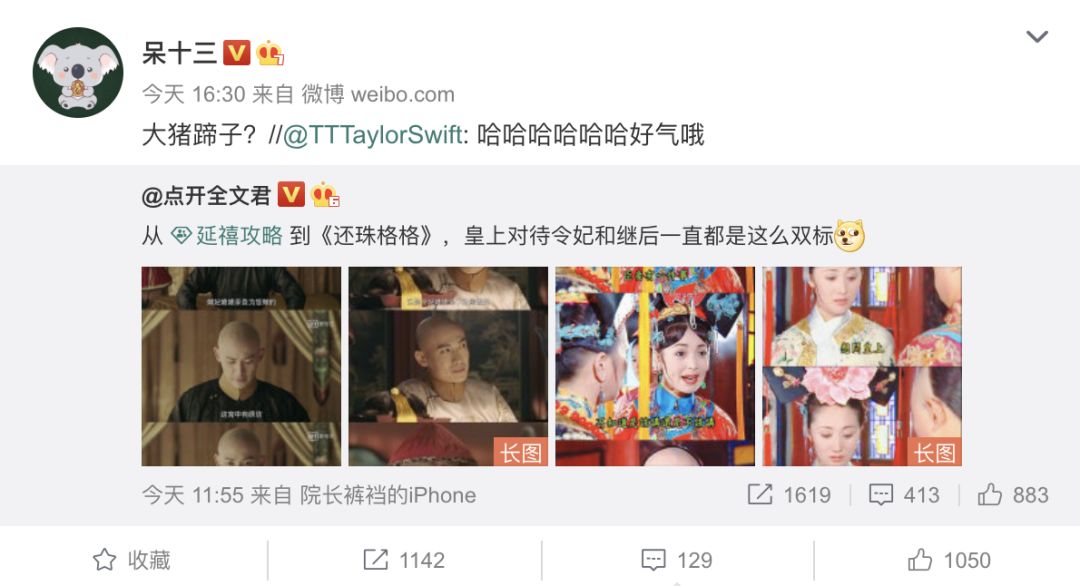Open the @点开全文君 original poster link
1080x586 pixels.
coord(206,196)
